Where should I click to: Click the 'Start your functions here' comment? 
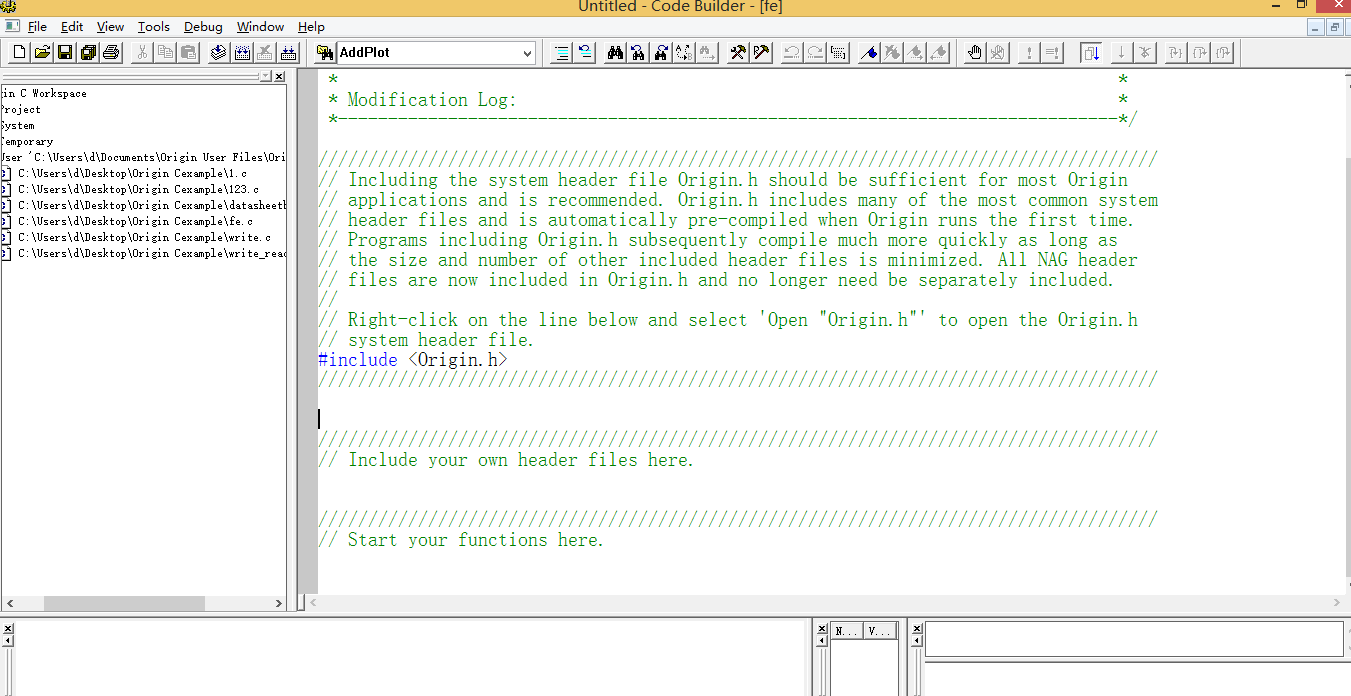[461, 539]
